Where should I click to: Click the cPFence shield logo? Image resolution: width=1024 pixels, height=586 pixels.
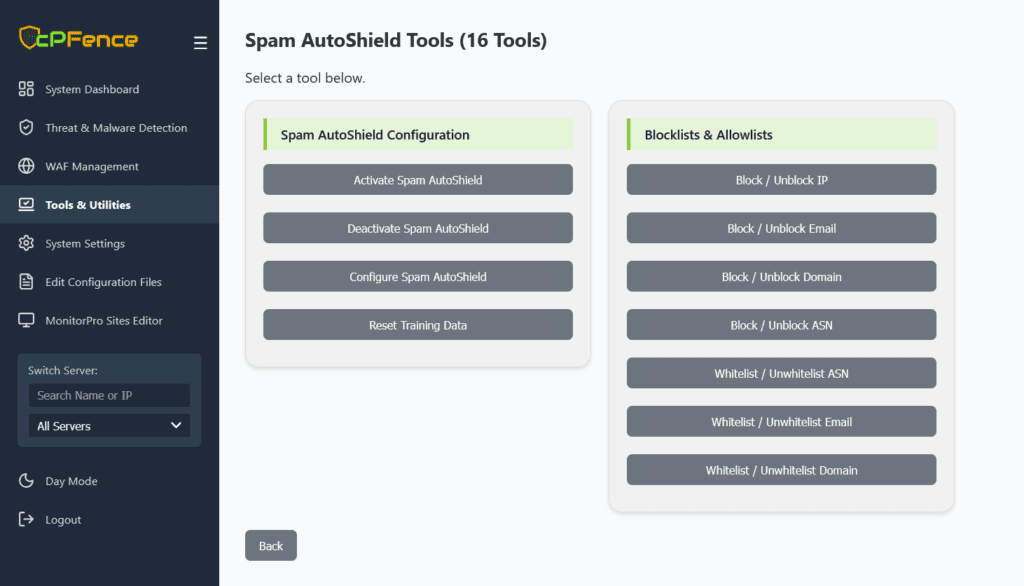pos(31,38)
